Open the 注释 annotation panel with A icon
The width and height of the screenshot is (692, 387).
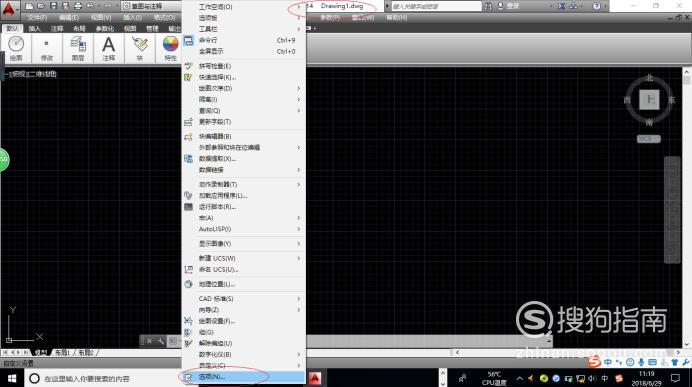[x=109, y=48]
